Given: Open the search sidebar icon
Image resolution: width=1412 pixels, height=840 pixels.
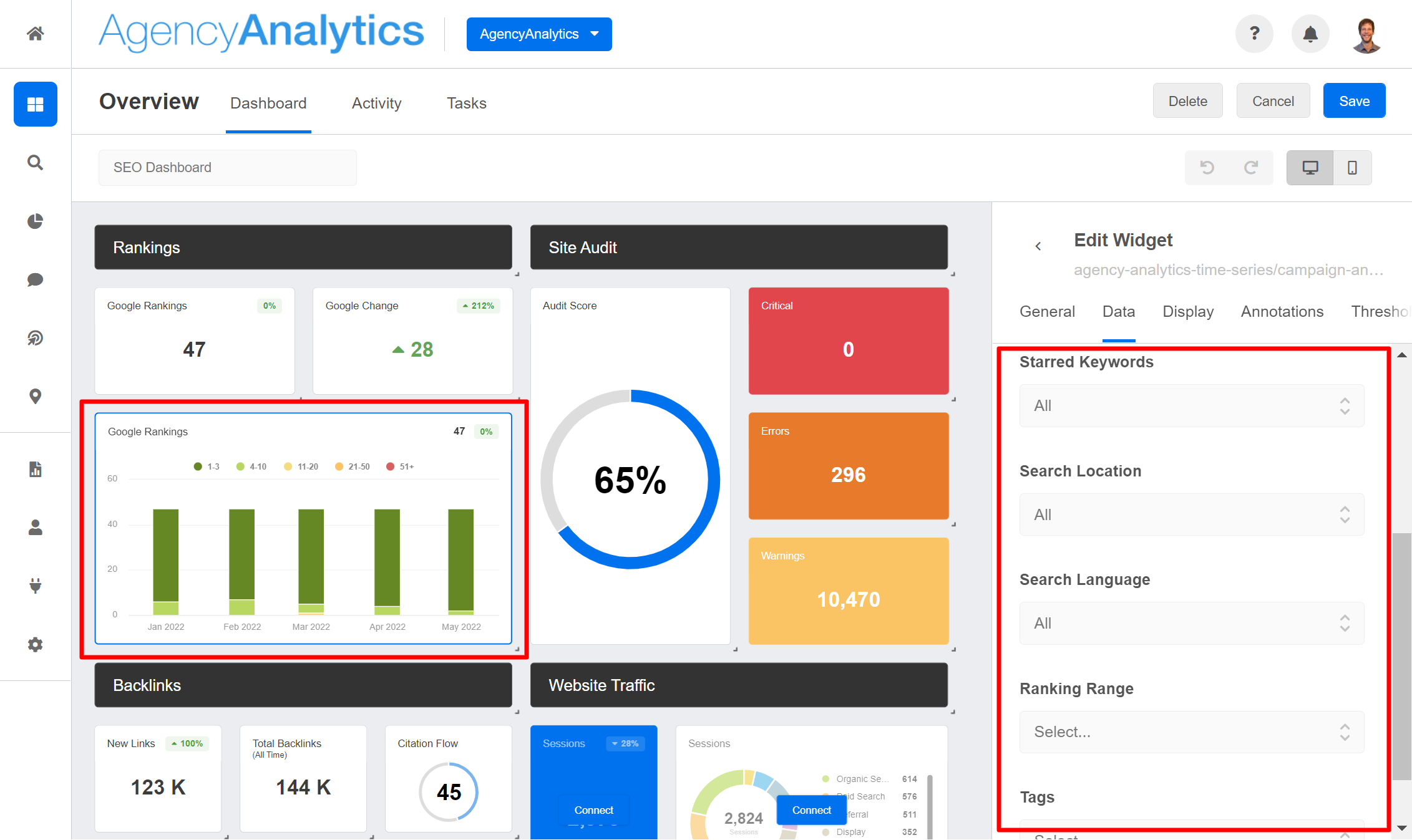Looking at the screenshot, I should click(x=35, y=162).
